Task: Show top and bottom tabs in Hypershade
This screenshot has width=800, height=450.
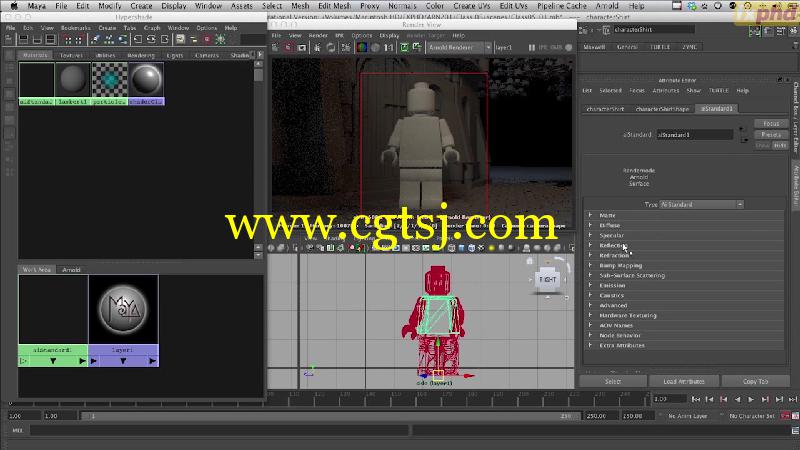Action: 51,39
